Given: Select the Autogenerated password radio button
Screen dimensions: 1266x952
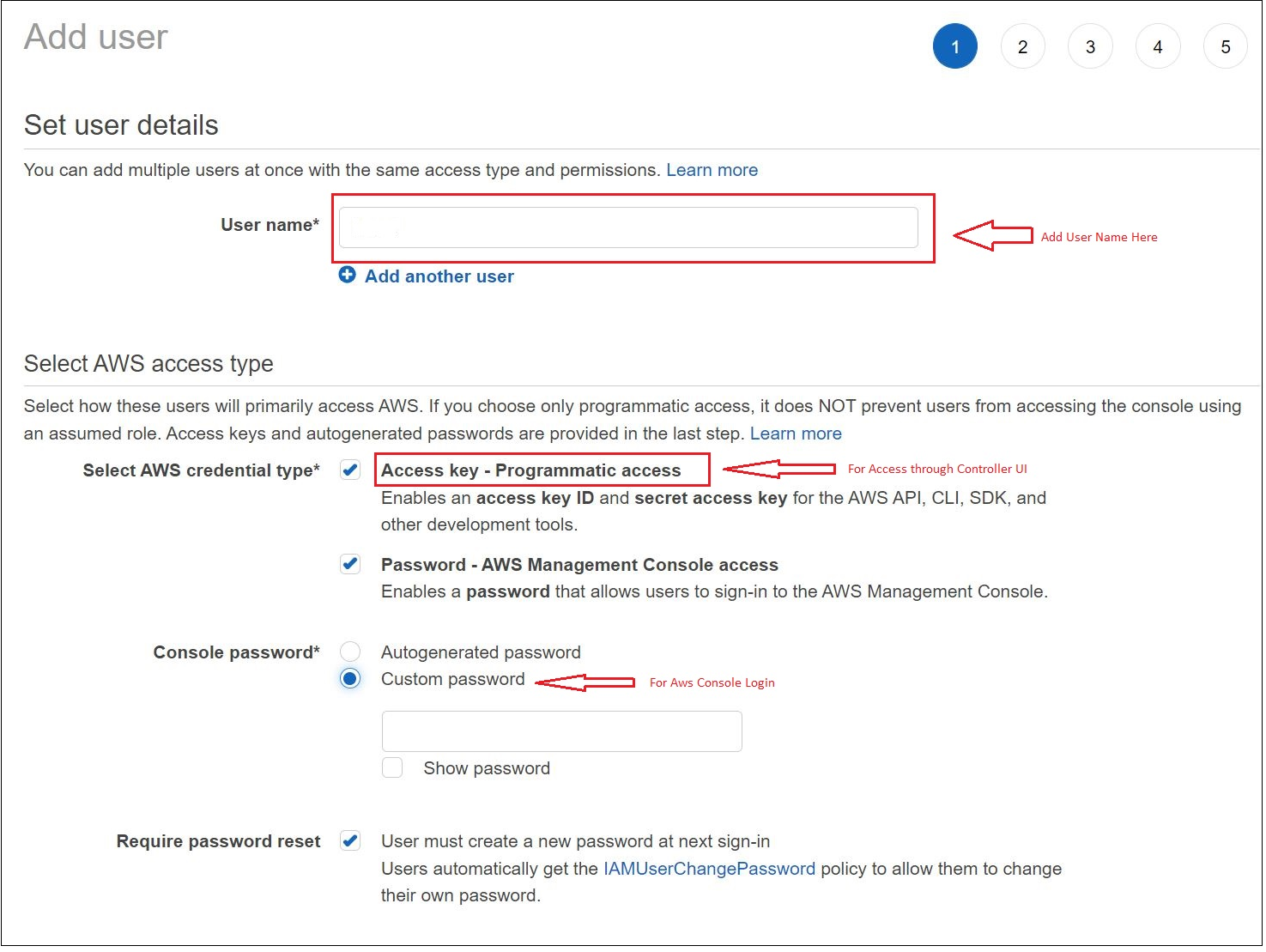Looking at the screenshot, I should coord(350,651).
